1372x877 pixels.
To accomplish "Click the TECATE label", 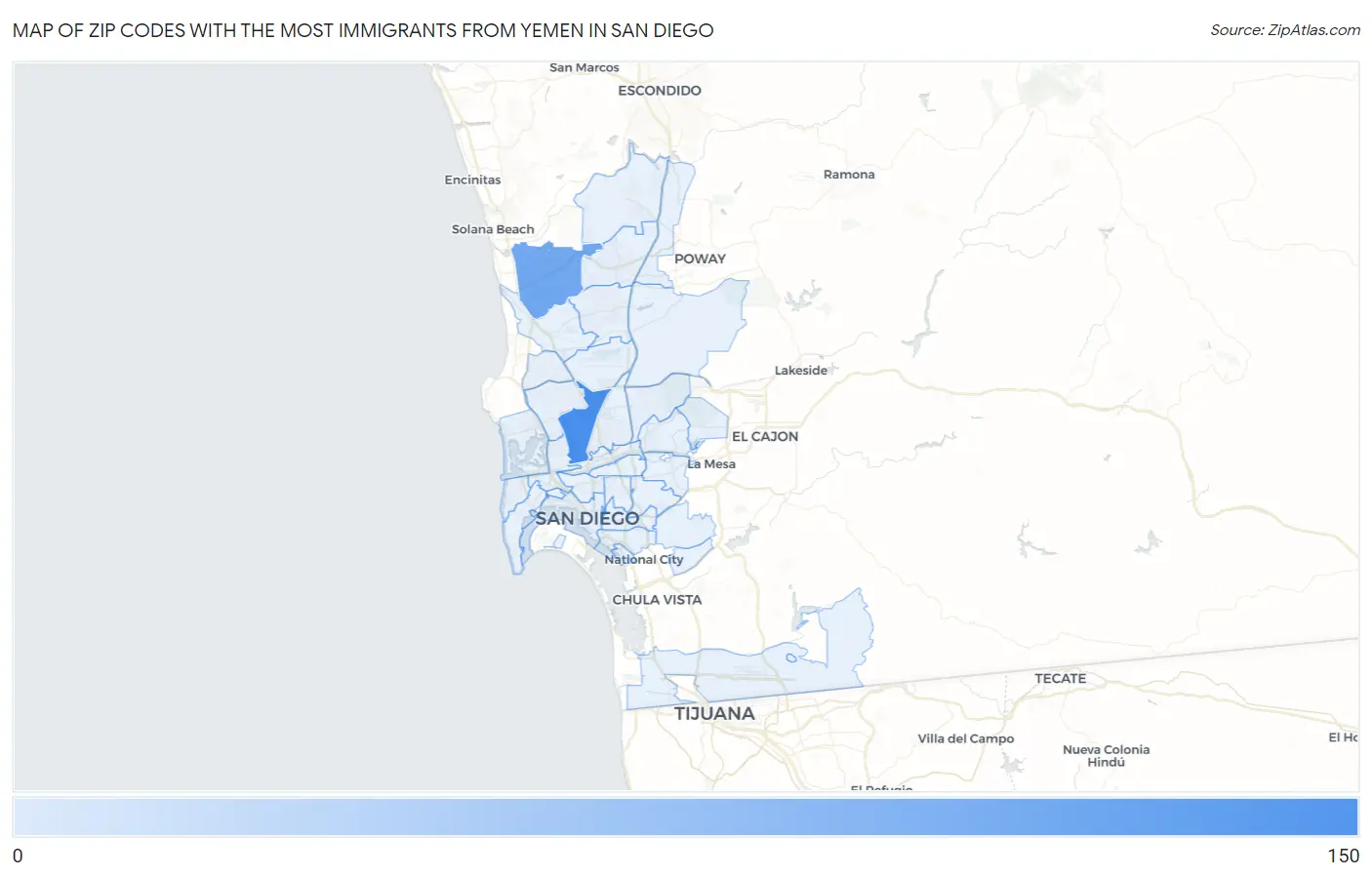I will coord(1061,679).
